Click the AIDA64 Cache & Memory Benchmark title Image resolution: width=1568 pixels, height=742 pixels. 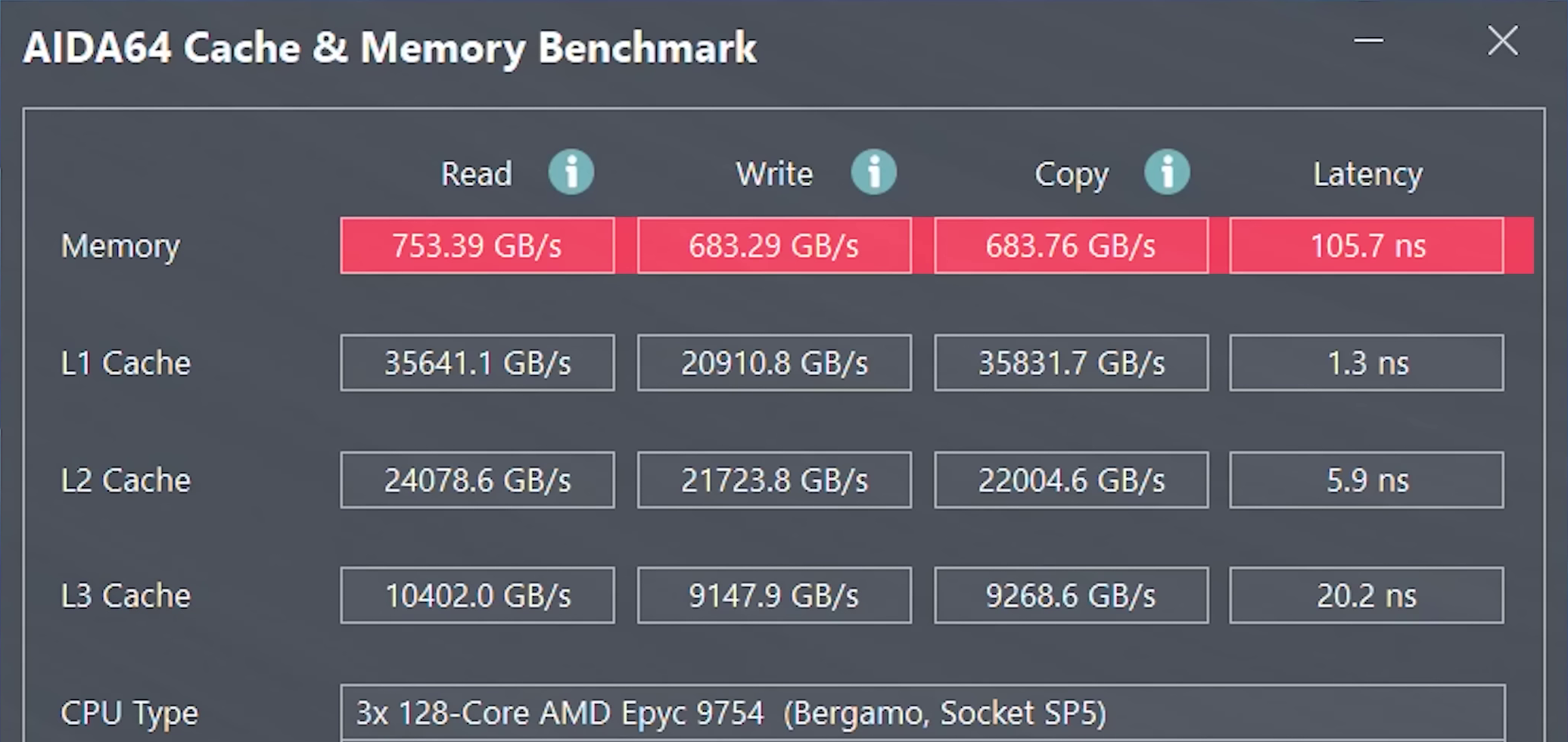(390, 48)
